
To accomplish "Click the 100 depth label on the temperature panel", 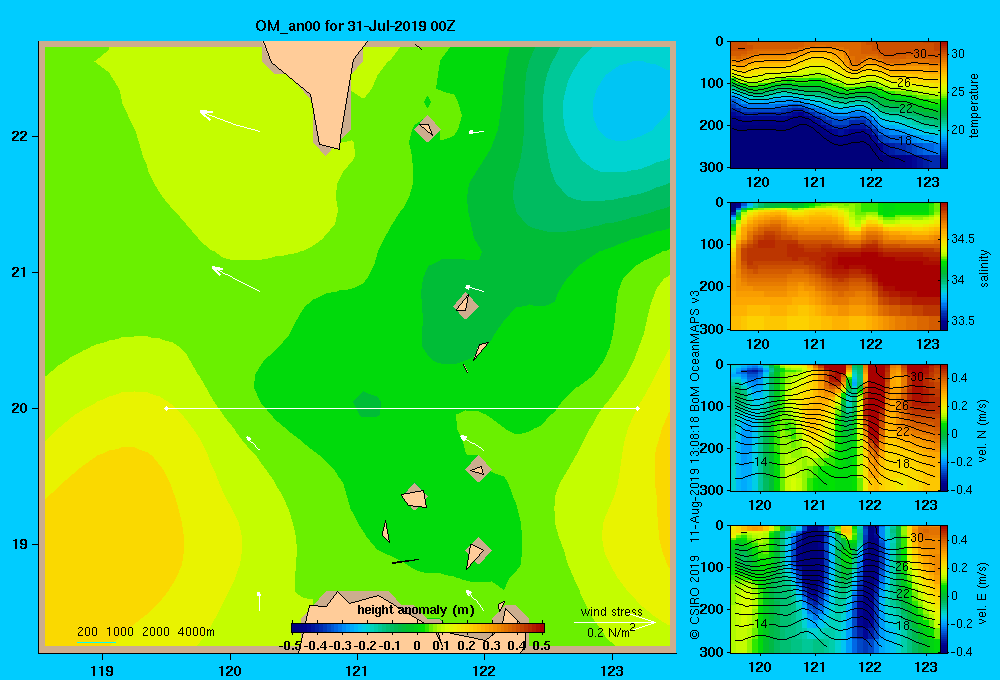I will pyautogui.click(x=713, y=83).
